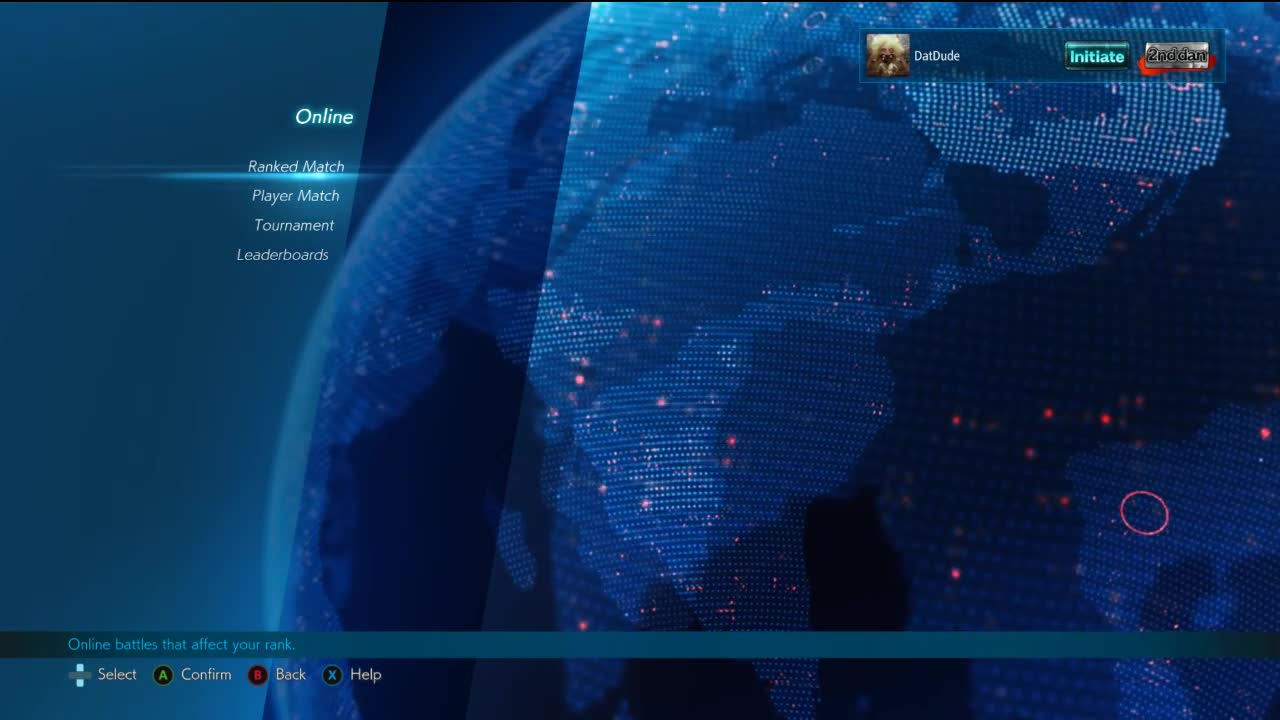Choose the Tournament menu entry
This screenshot has width=1280, height=720.
294,225
